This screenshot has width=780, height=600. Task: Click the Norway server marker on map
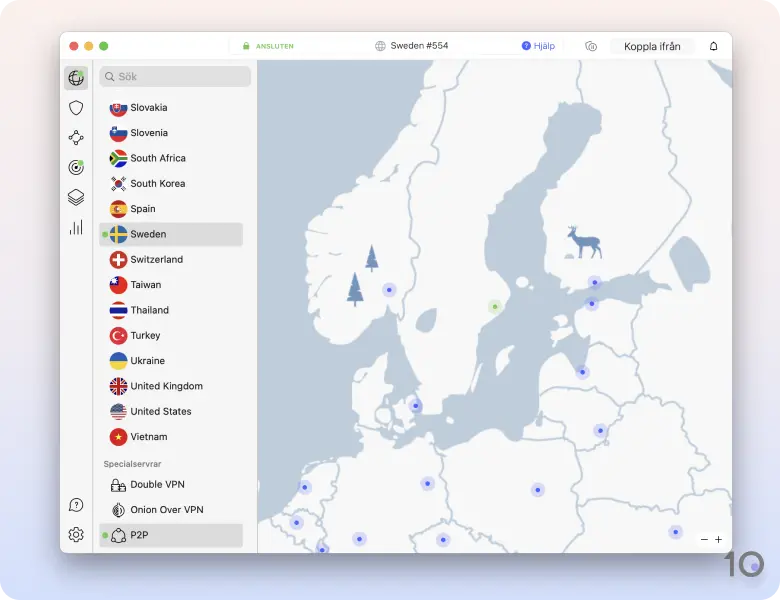[389, 290]
